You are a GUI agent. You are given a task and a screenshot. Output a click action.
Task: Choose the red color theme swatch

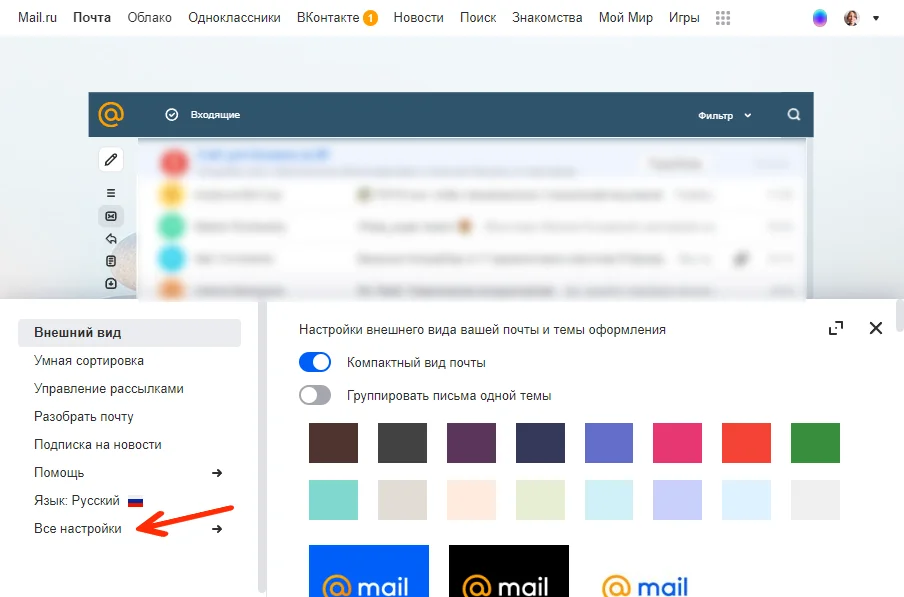click(x=746, y=443)
